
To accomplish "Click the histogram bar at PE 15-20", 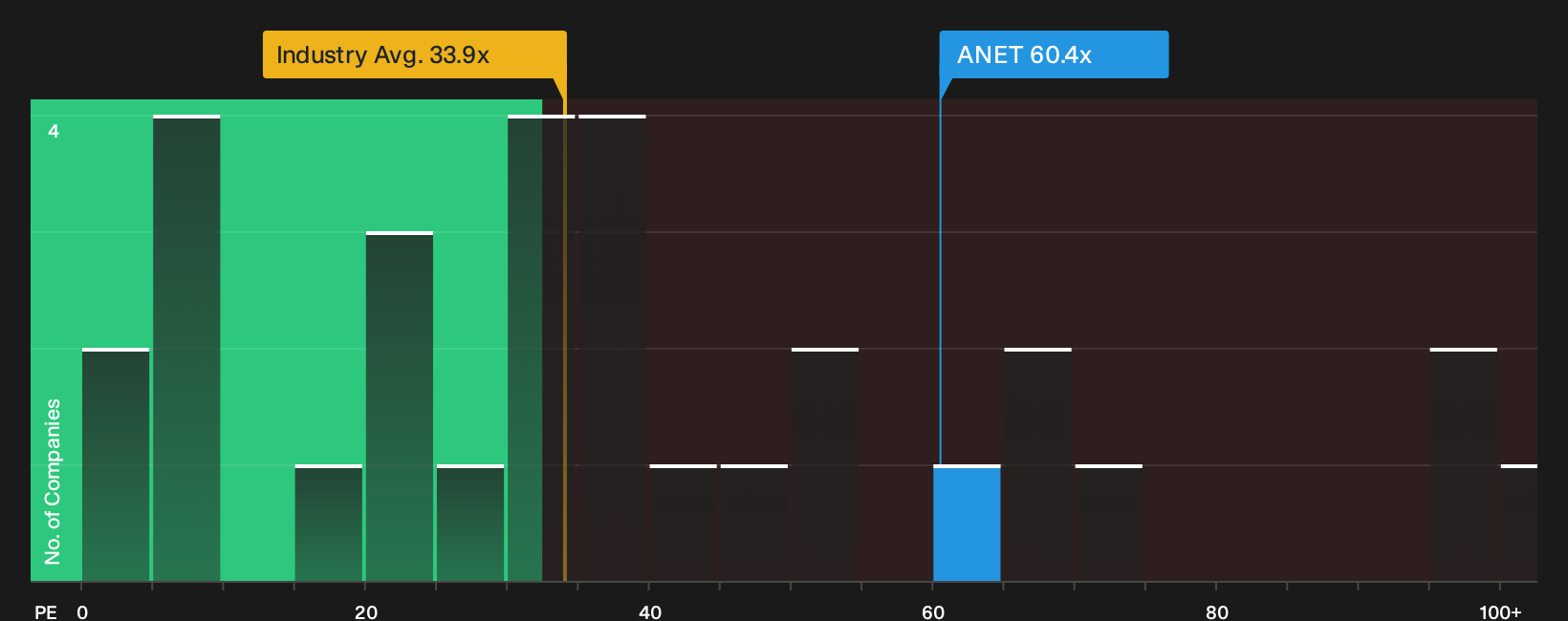I will [x=329, y=524].
